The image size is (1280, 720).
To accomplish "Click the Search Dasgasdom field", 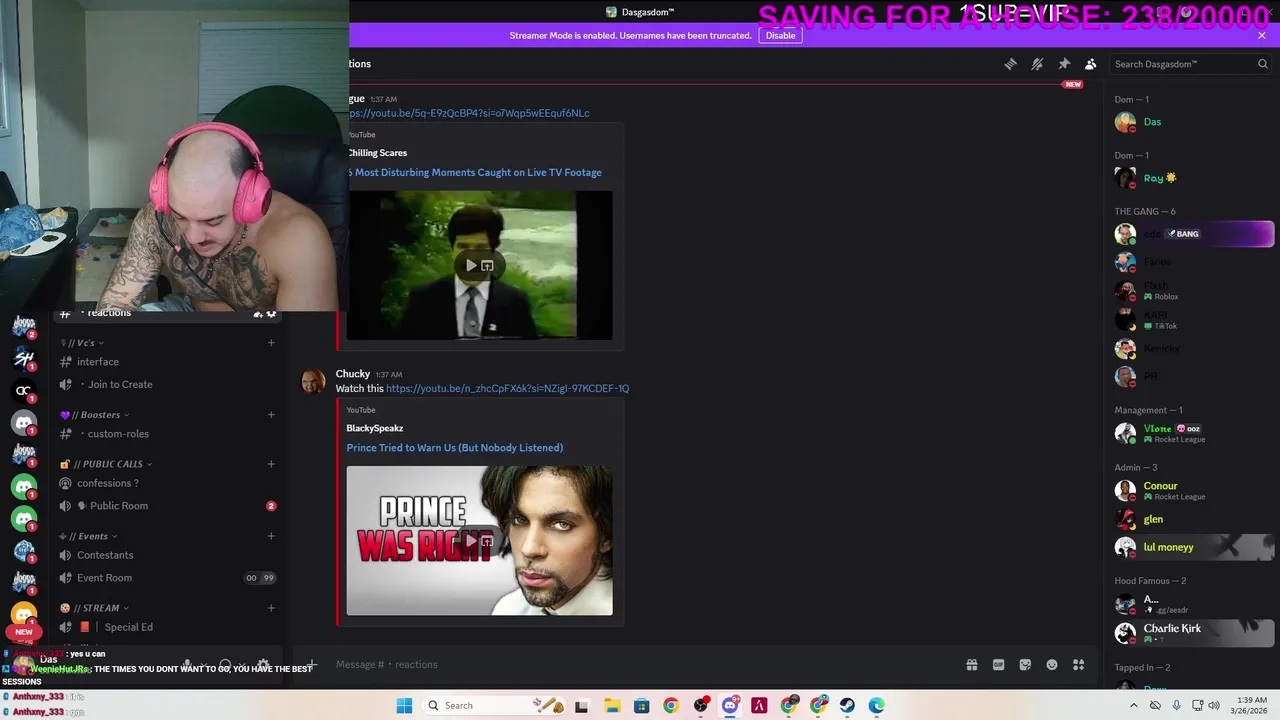I will click(1190, 64).
